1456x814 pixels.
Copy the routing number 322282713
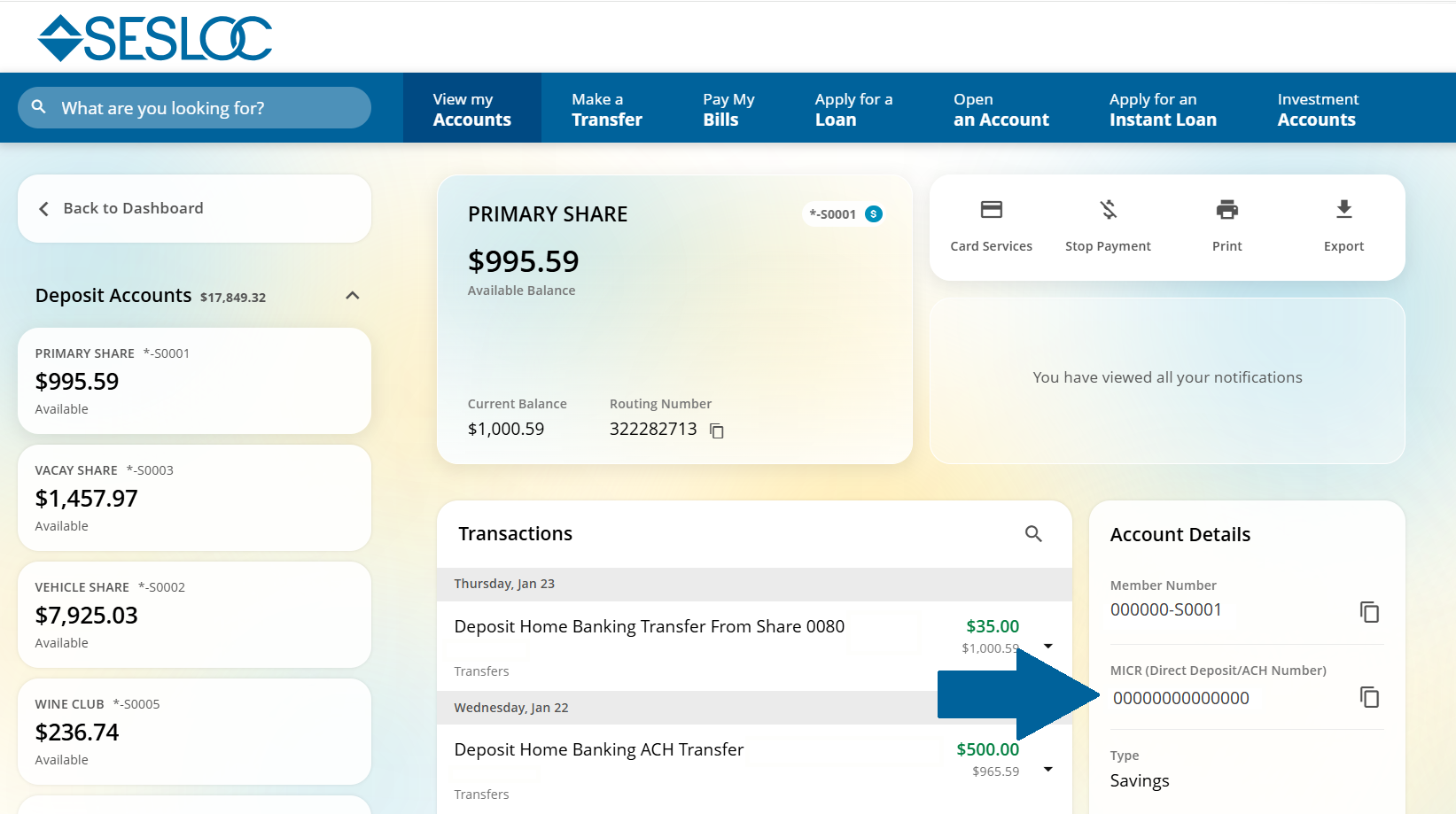pos(717,430)
